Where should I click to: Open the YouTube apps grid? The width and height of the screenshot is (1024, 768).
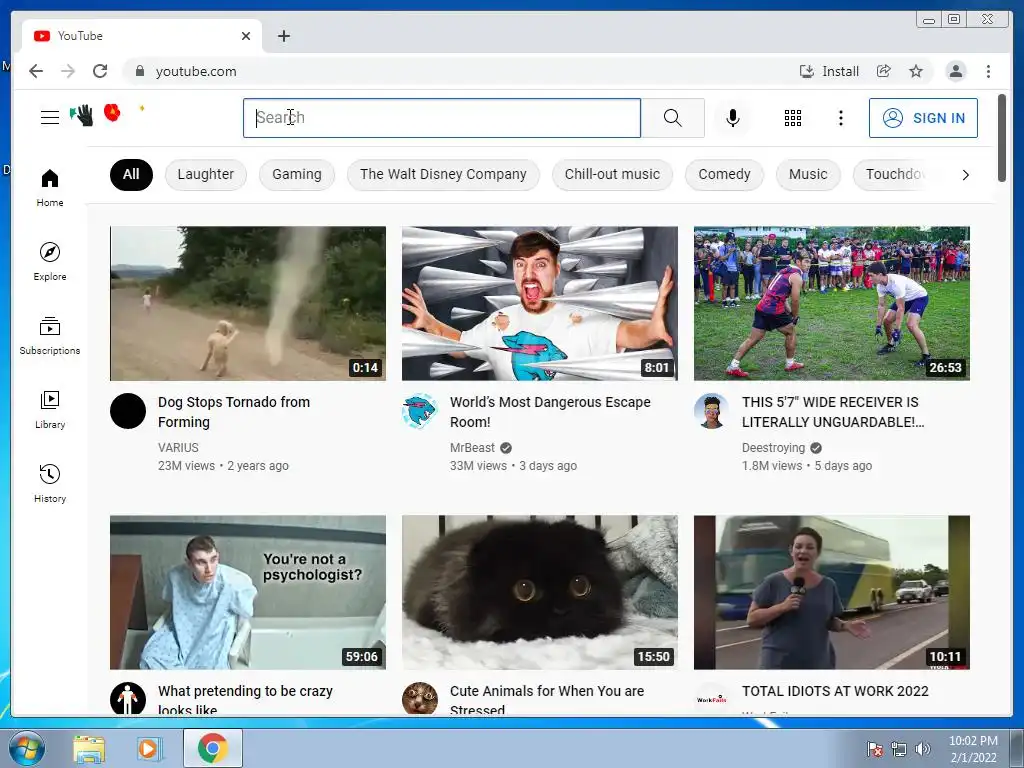click(793, 118)
